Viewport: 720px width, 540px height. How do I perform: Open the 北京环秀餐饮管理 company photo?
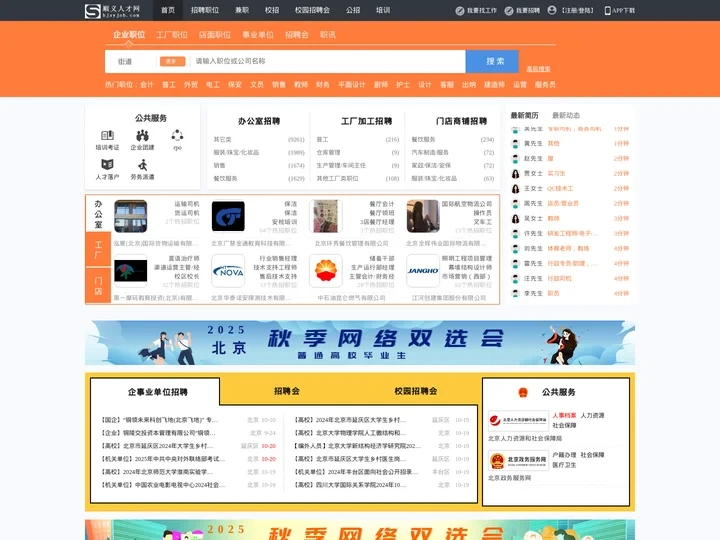point(326,216)
